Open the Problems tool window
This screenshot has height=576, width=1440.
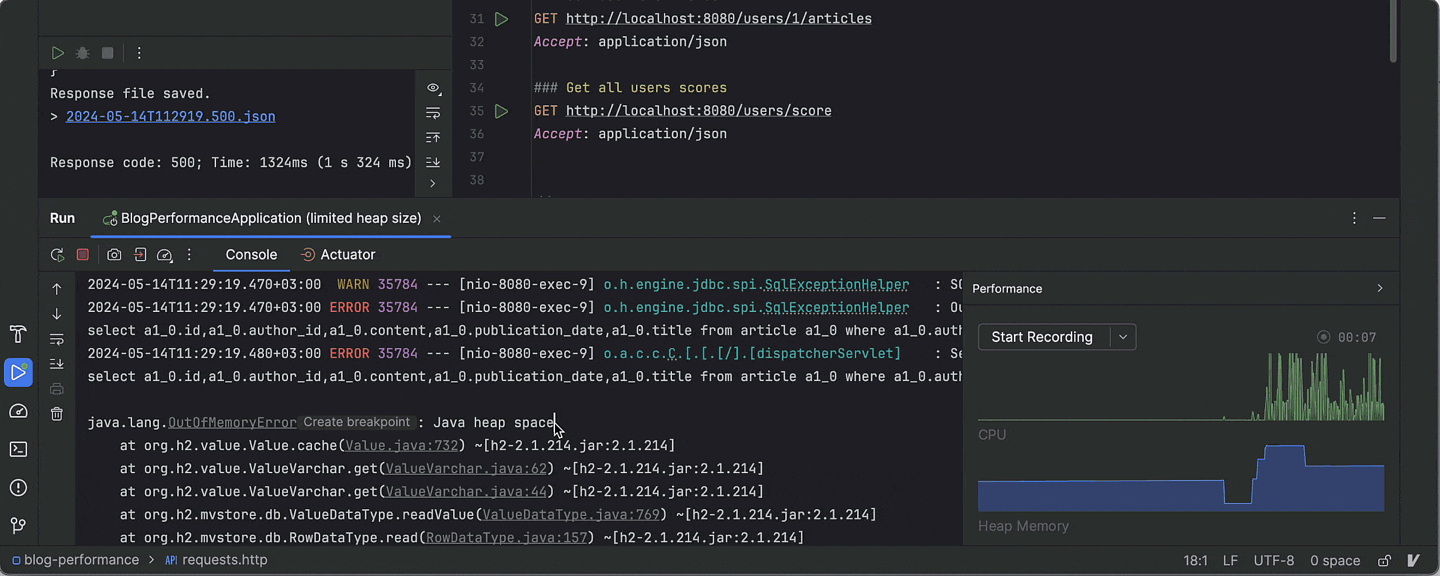pos(18,487)
